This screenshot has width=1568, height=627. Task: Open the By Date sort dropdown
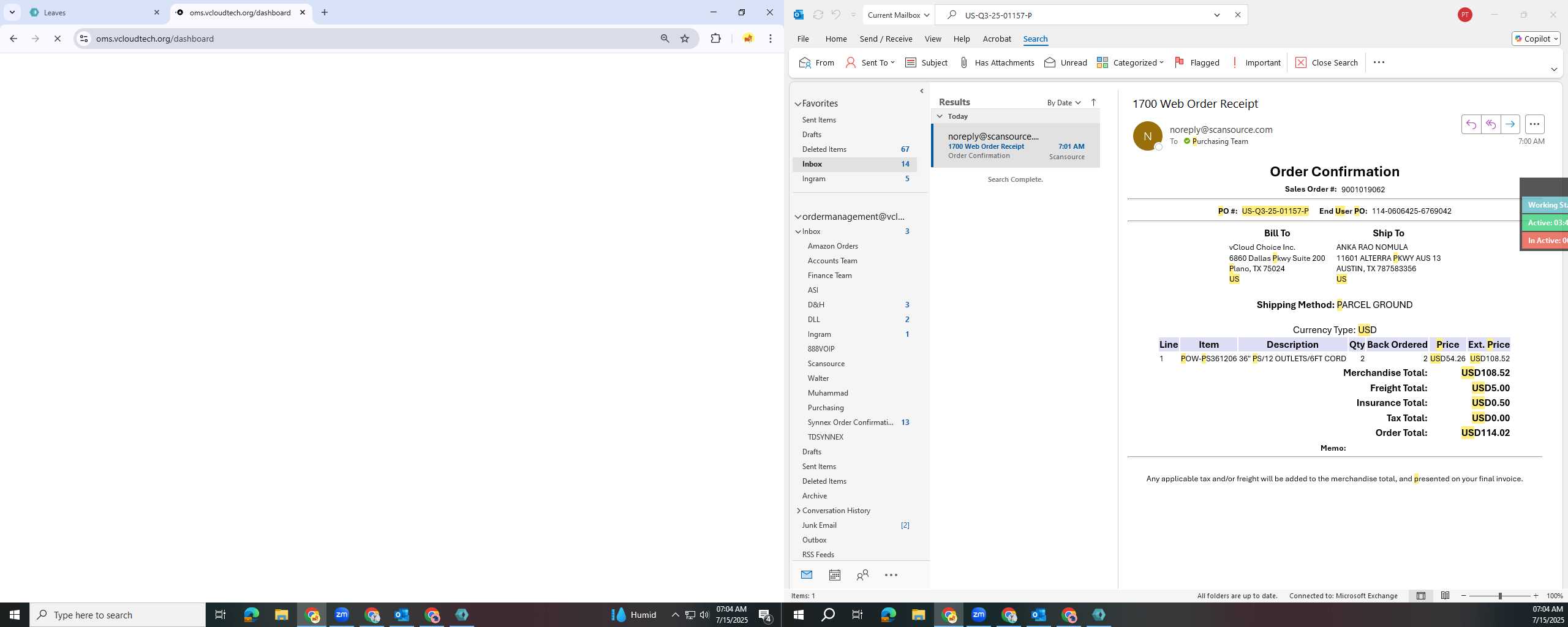(1063, 103)
